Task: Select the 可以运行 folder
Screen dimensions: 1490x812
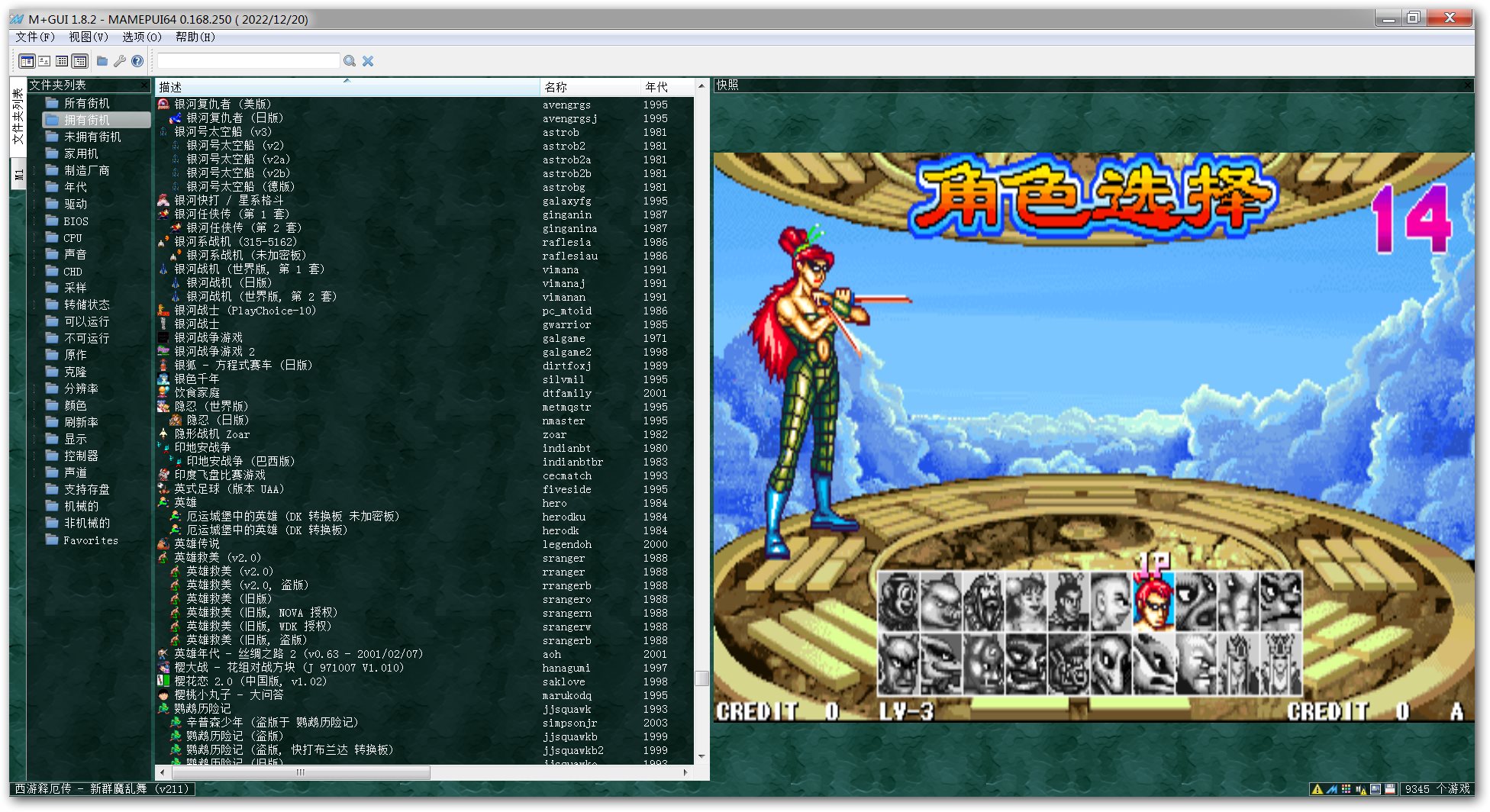Action: point(86,321)
